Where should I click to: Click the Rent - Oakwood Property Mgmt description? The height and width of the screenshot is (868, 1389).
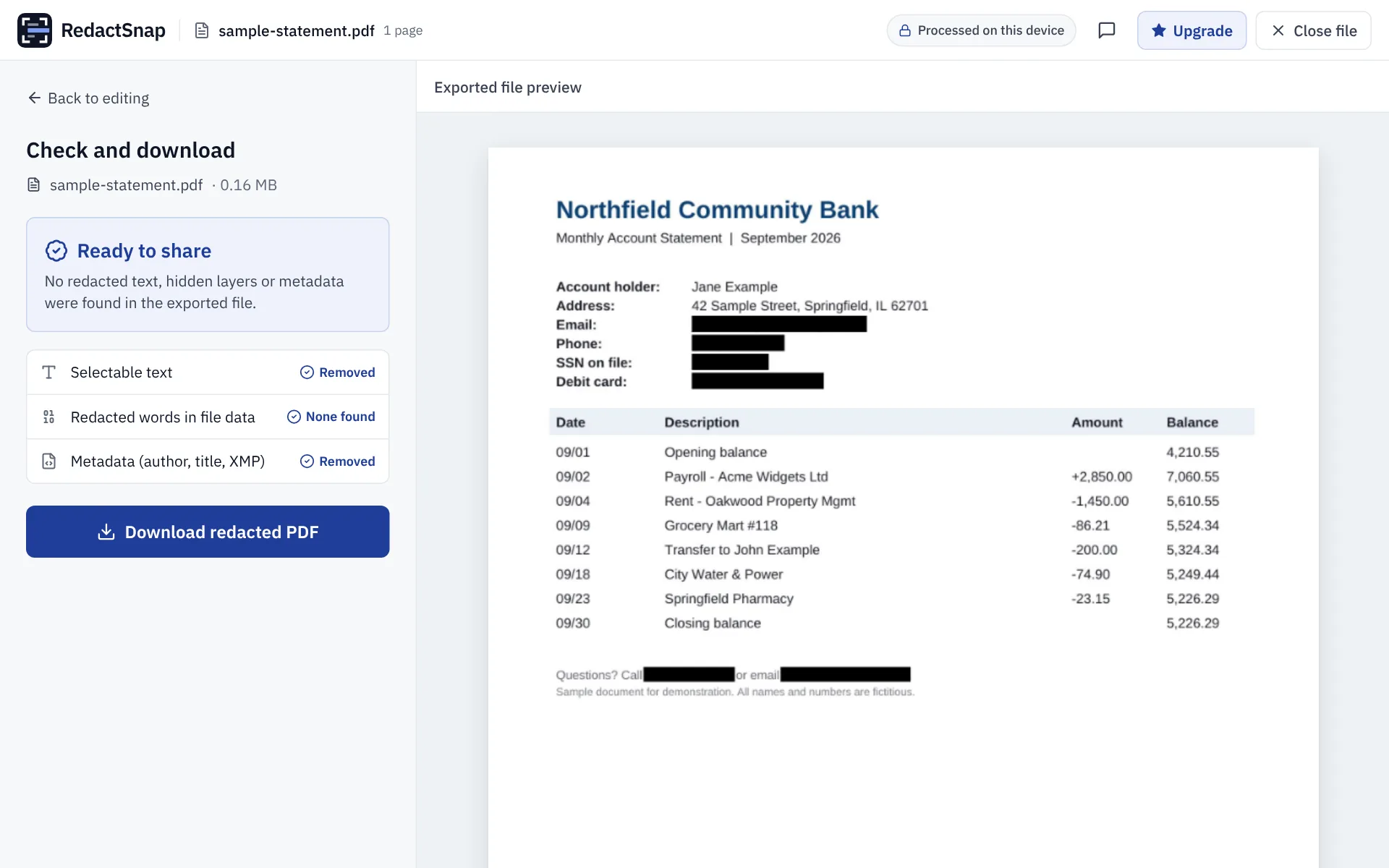pyautogui.click(x=760, y=501)
